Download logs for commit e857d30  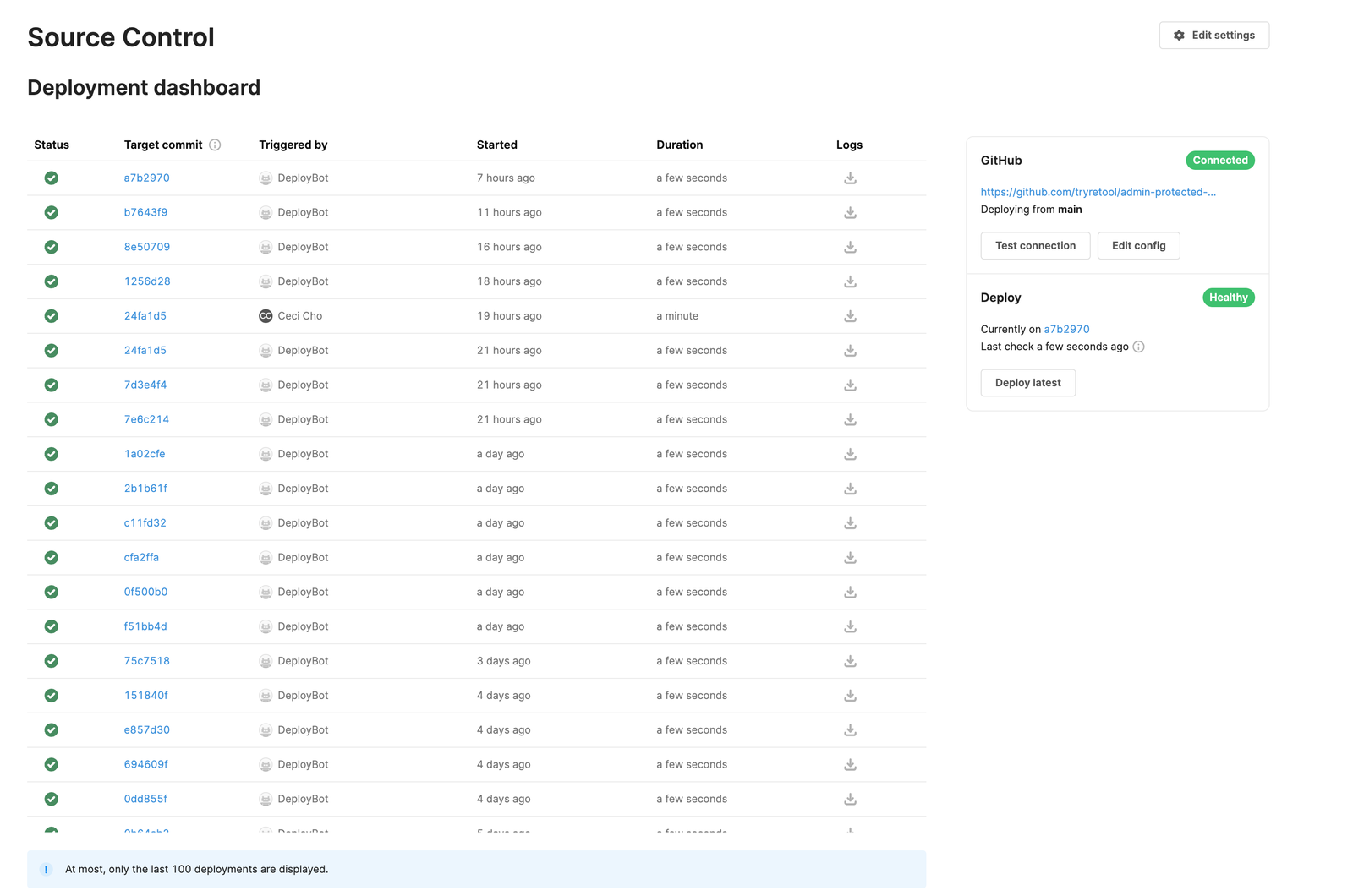(850, 730)
